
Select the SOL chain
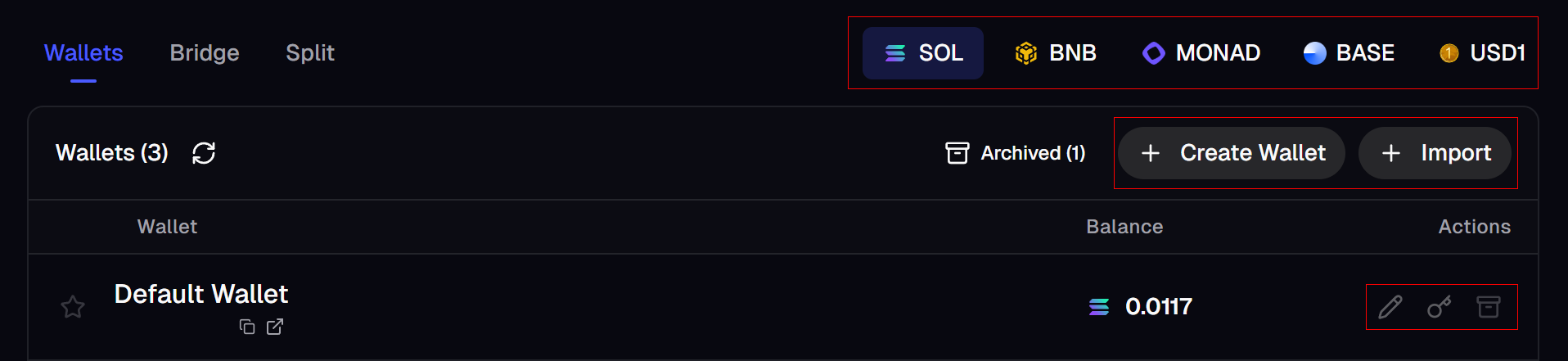point(923,53)
